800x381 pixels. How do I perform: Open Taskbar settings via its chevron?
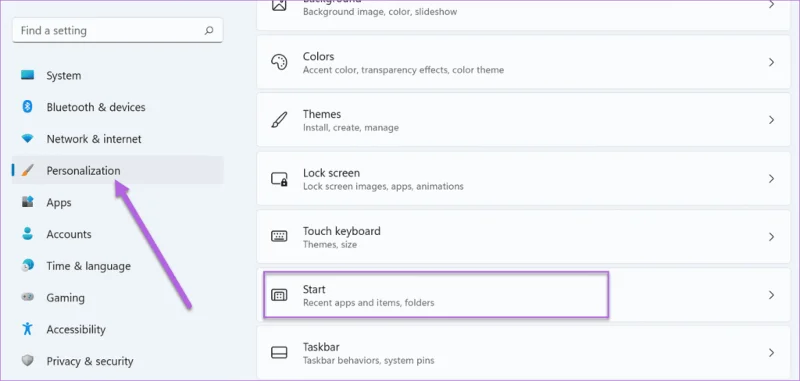[771, 352]
